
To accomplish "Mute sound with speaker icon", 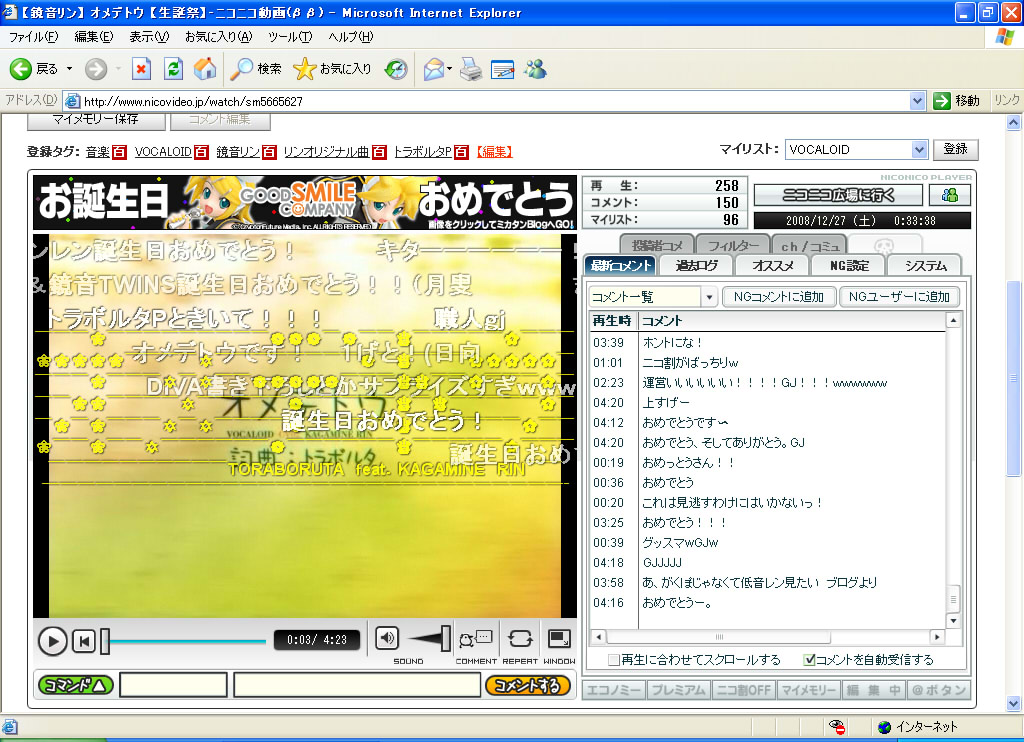I will click(x=387, y=638).
